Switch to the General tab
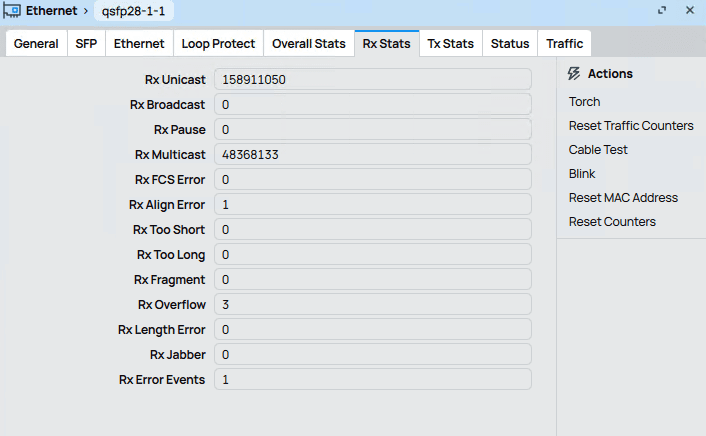Image resolution: width=706 pixels, height=436 pixels. coord(36,44)
